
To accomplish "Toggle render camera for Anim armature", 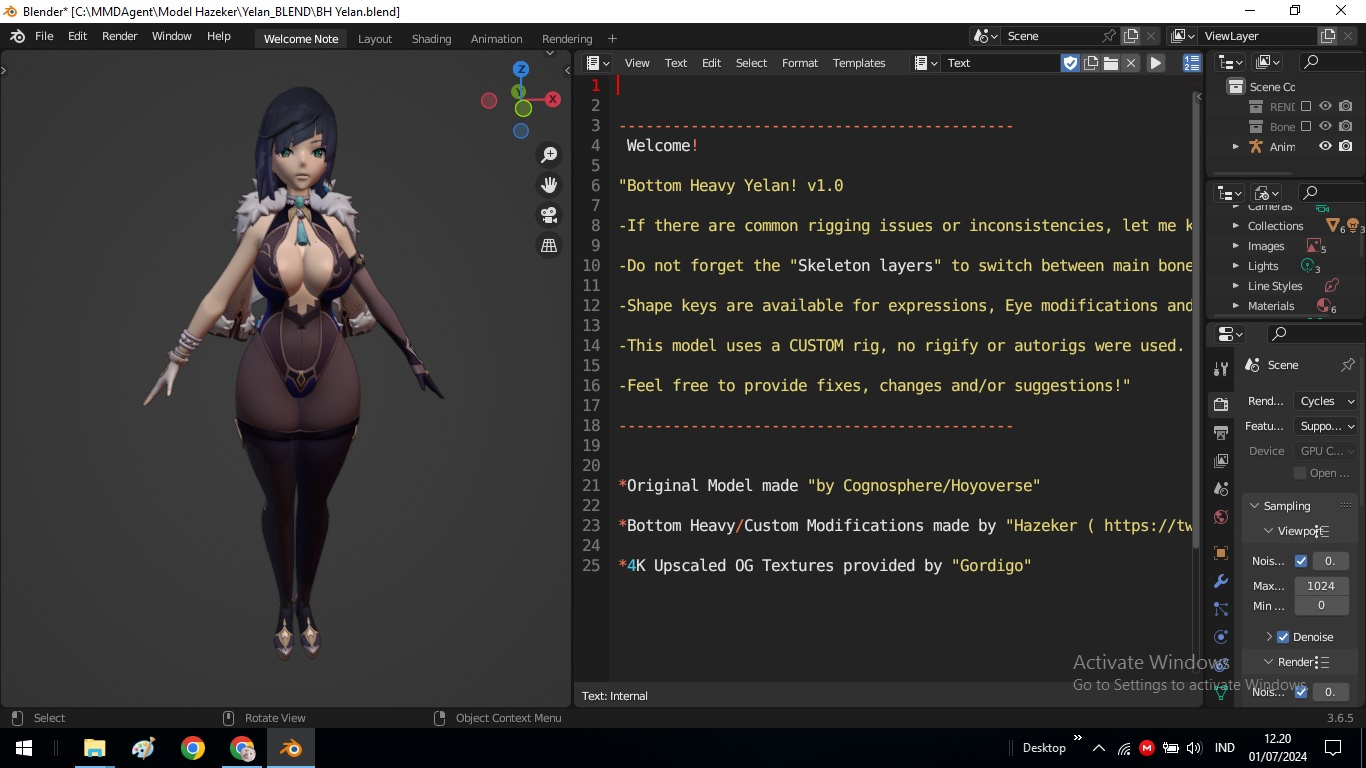I will coord(1346,146).
